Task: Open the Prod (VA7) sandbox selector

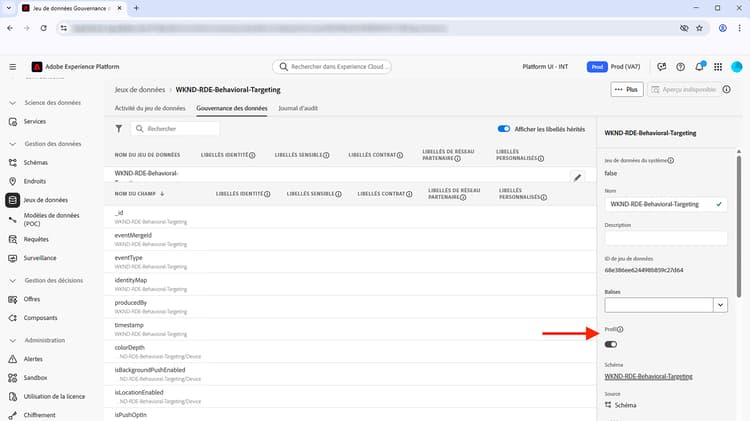Action: click(614, 67)
